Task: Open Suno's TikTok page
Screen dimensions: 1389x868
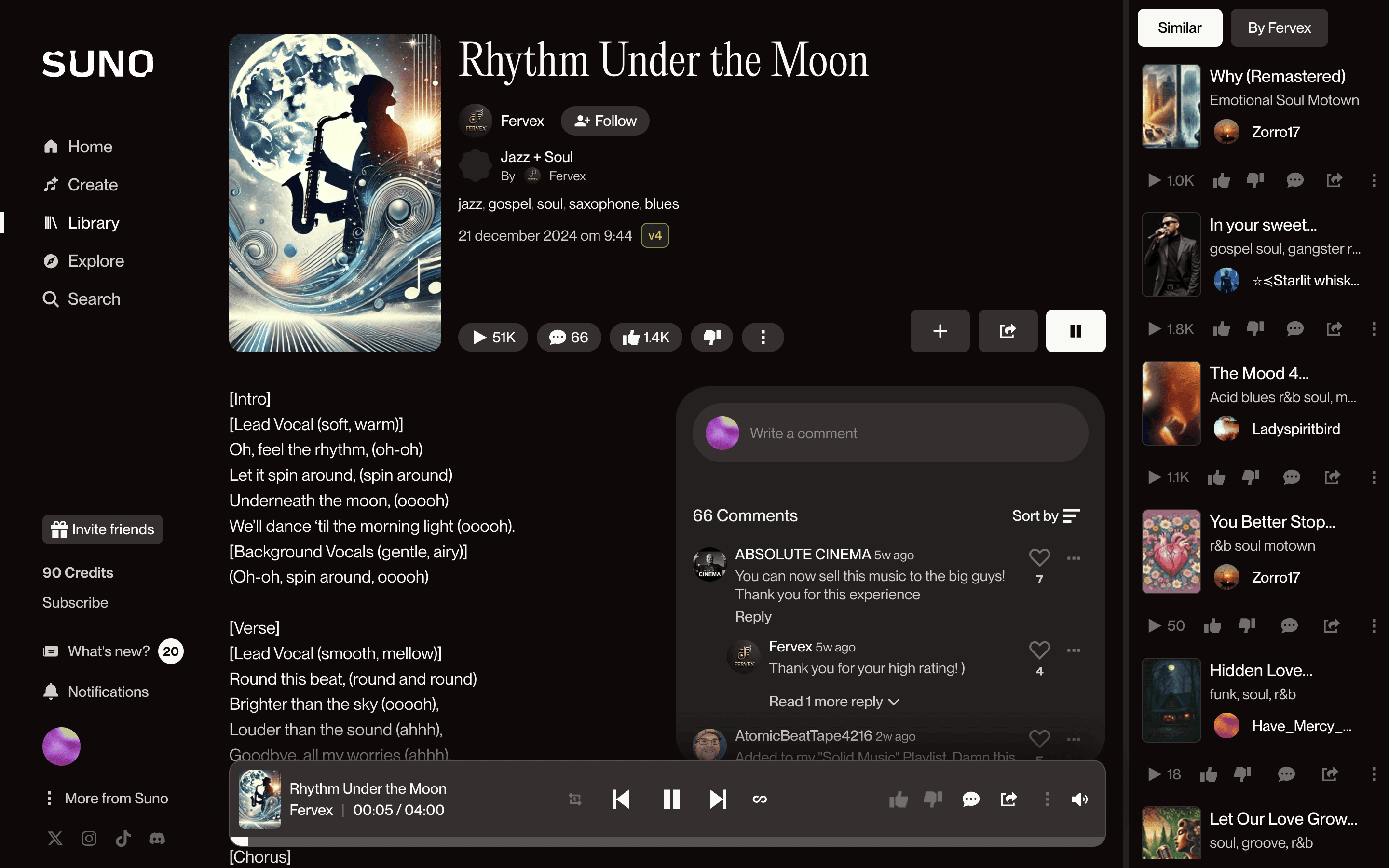Action: click(x=123, y=838)
